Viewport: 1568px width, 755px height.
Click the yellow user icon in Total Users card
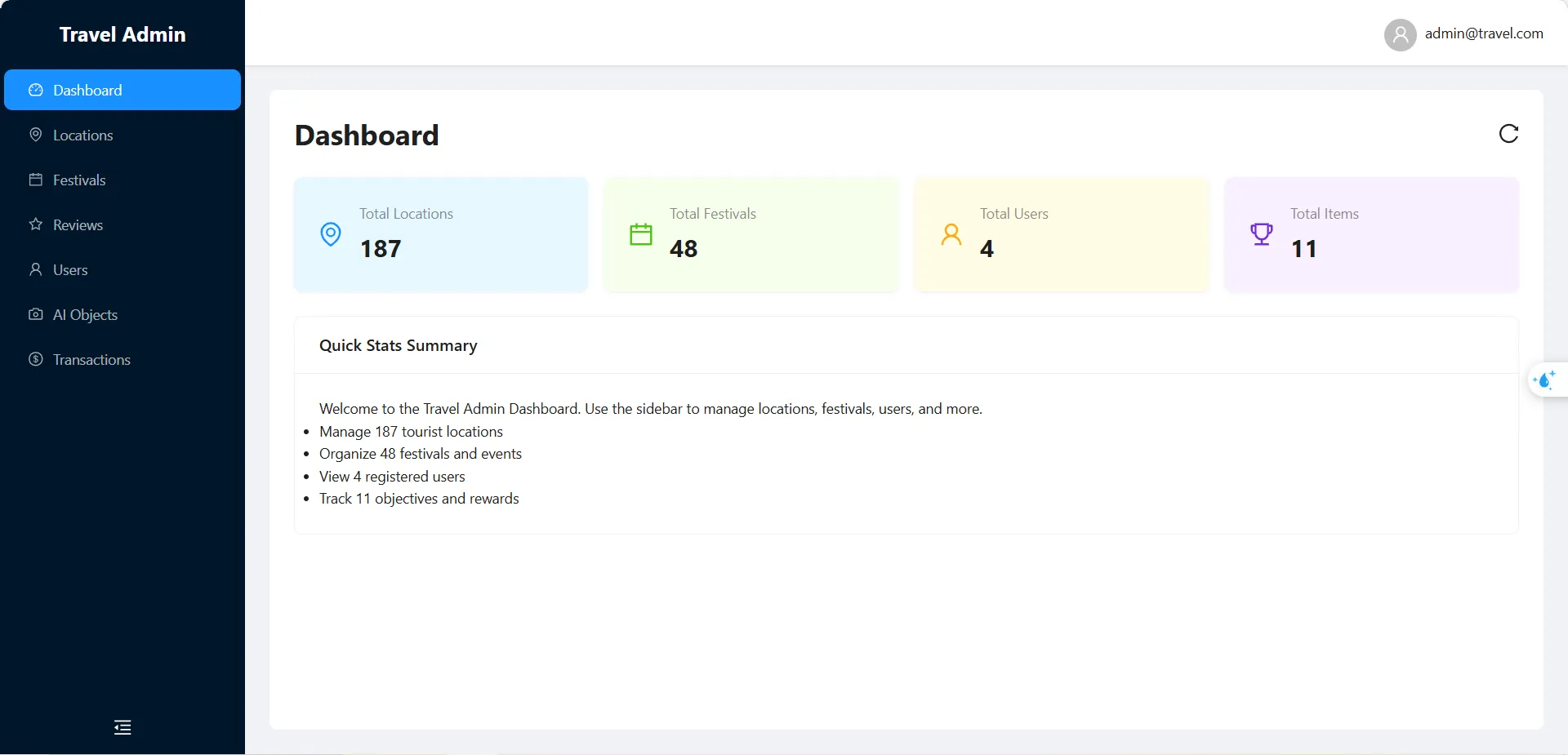[x=951, y=234]
